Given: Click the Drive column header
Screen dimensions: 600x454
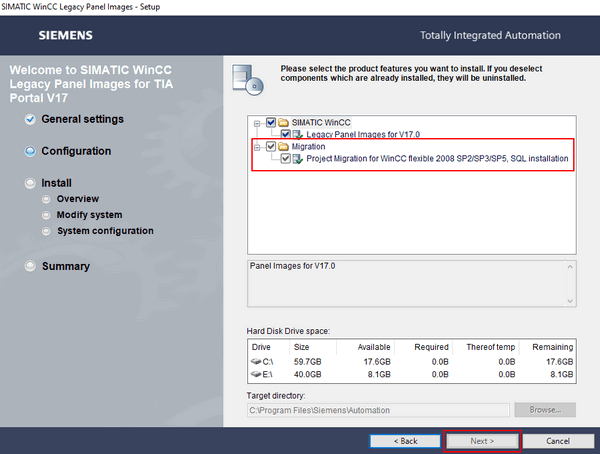Looking at the screenshot, I should (x=261, y=347).
